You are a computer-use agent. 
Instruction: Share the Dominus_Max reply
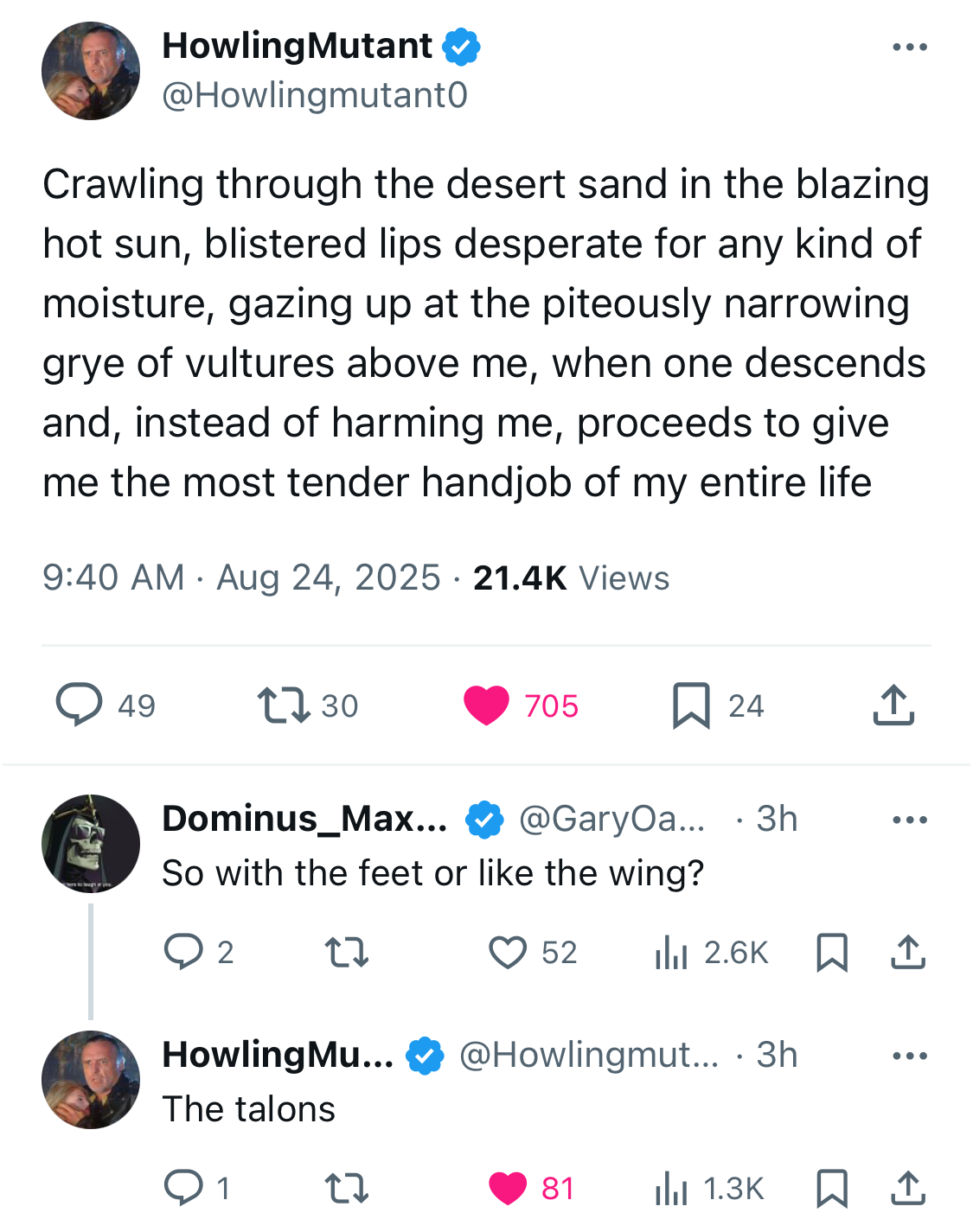(908, 952)
